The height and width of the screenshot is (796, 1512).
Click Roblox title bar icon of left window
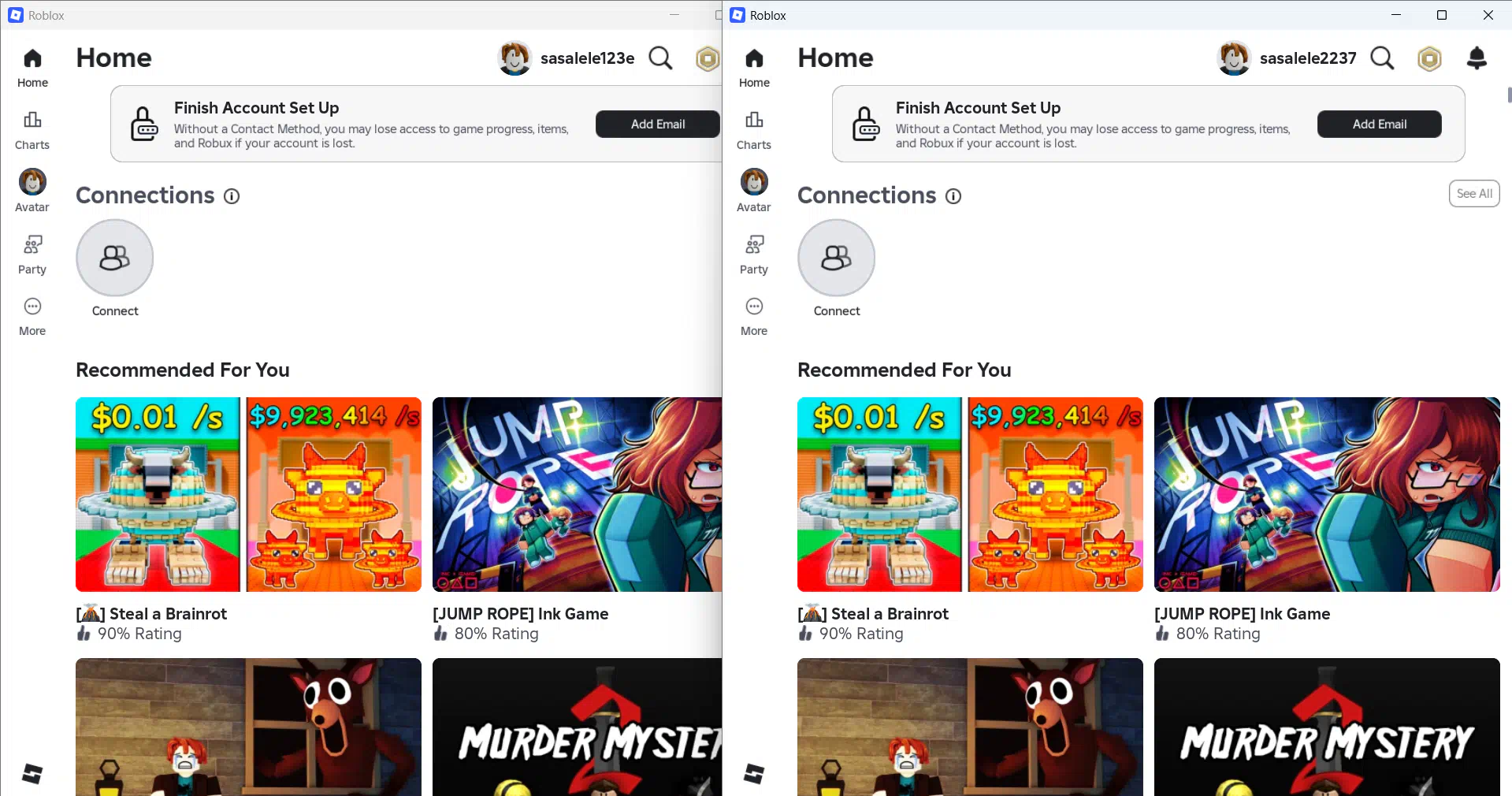tap(16, 15)
